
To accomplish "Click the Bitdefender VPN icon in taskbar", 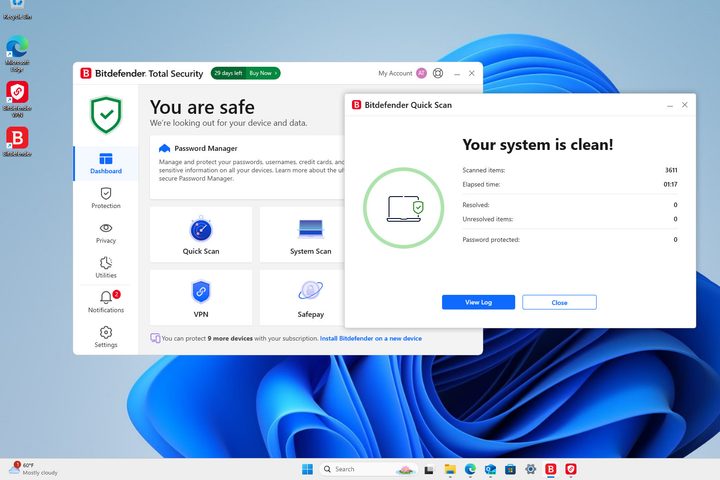I will pos(571,469).
